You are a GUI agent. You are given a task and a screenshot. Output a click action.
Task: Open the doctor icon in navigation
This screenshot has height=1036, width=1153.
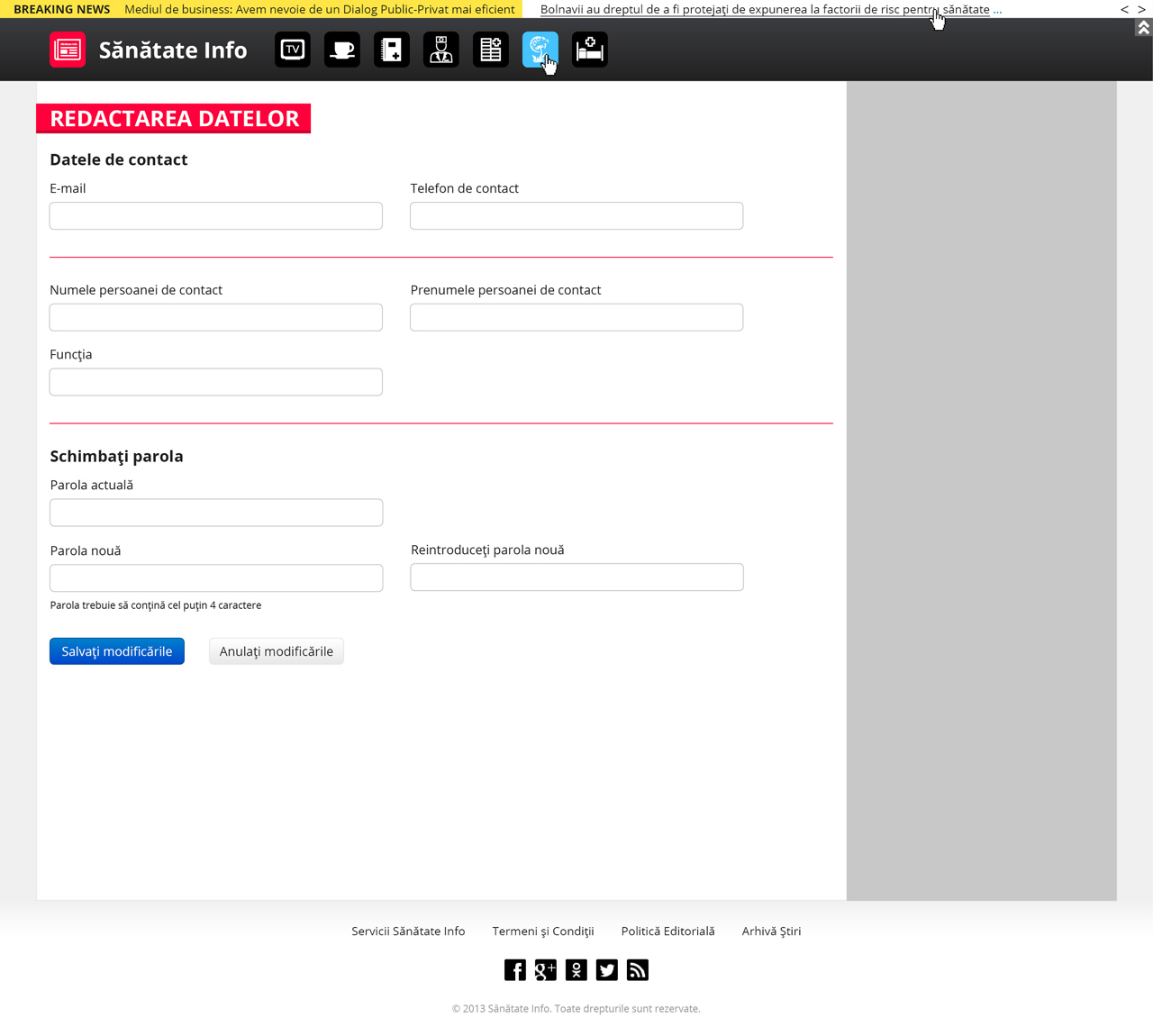pyautogui.click(x=441, y=50)
